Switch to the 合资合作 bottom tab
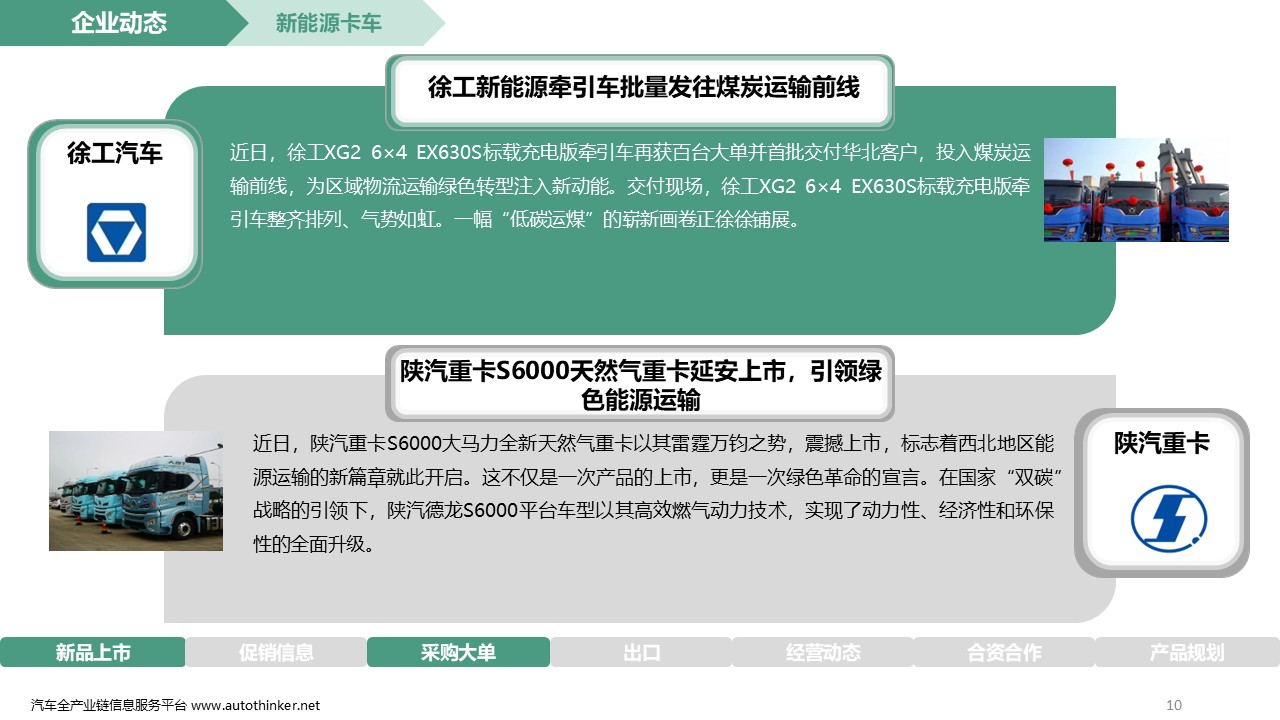The width and height of the screenshot is (1280, 720). tap(1004, 652)
